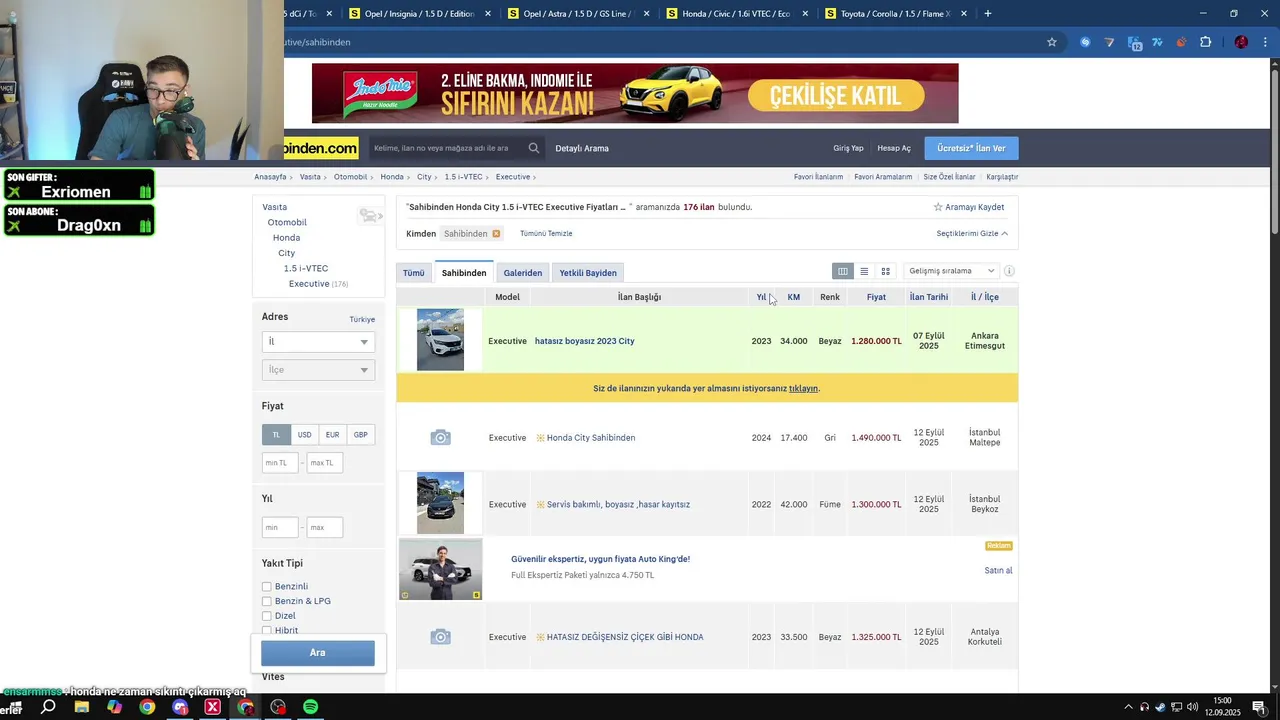Open a new browser tab
The height and width of the screenshot is (720, 1280).
(x=988, y=14)
